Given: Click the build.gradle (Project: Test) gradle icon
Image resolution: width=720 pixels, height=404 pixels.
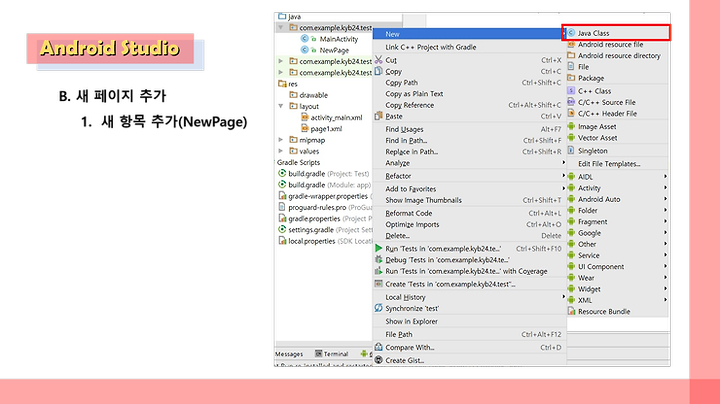Looking at the screenshot, I should [x=282, y=173].
